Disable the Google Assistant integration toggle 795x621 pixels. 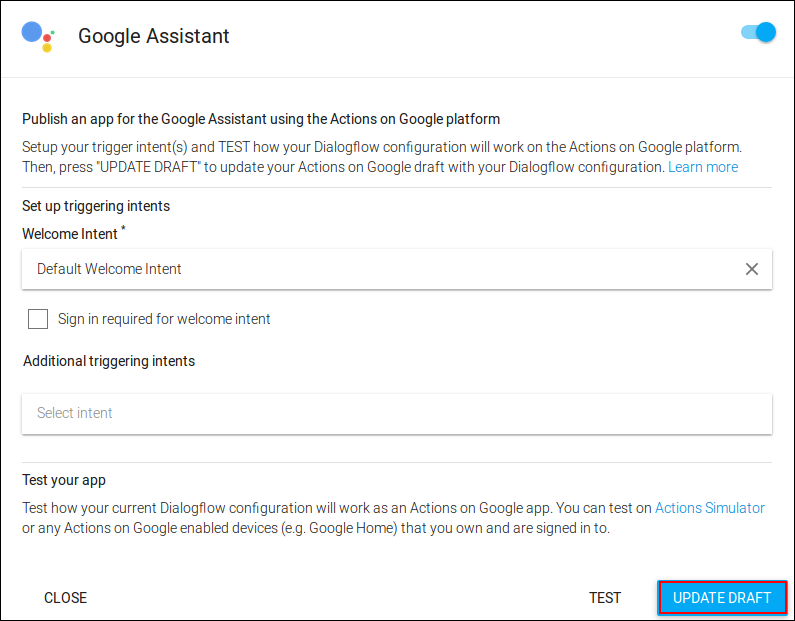758,32
